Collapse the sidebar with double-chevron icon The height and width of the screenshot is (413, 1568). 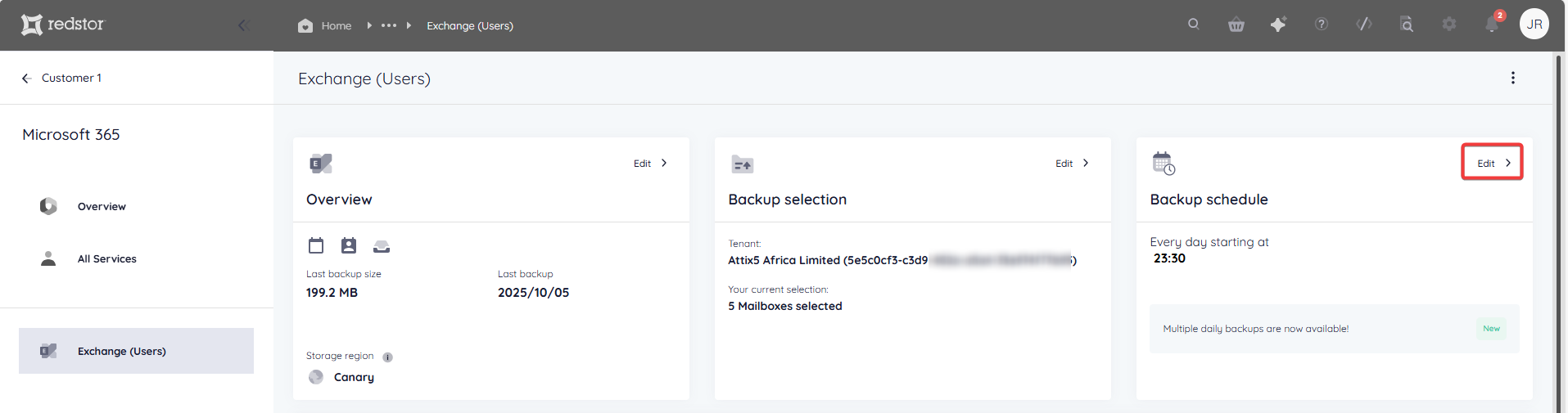pyautogui.click(x=243, y=25)
